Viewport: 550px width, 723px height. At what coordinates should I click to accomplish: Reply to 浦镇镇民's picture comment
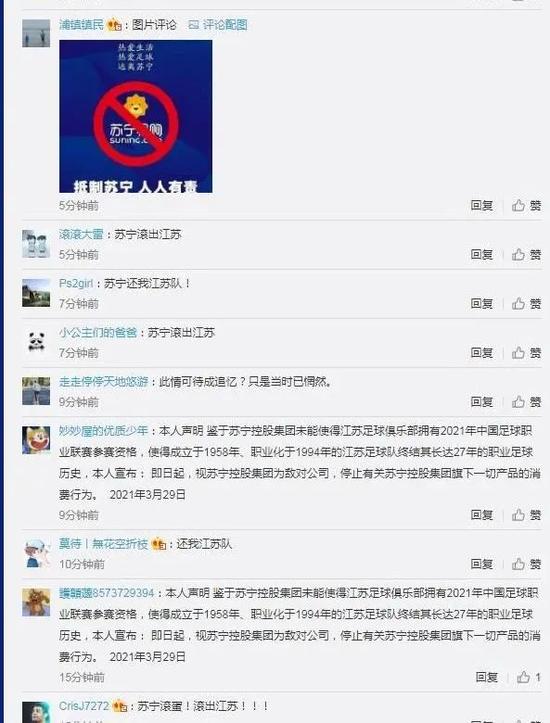[482, 205]
